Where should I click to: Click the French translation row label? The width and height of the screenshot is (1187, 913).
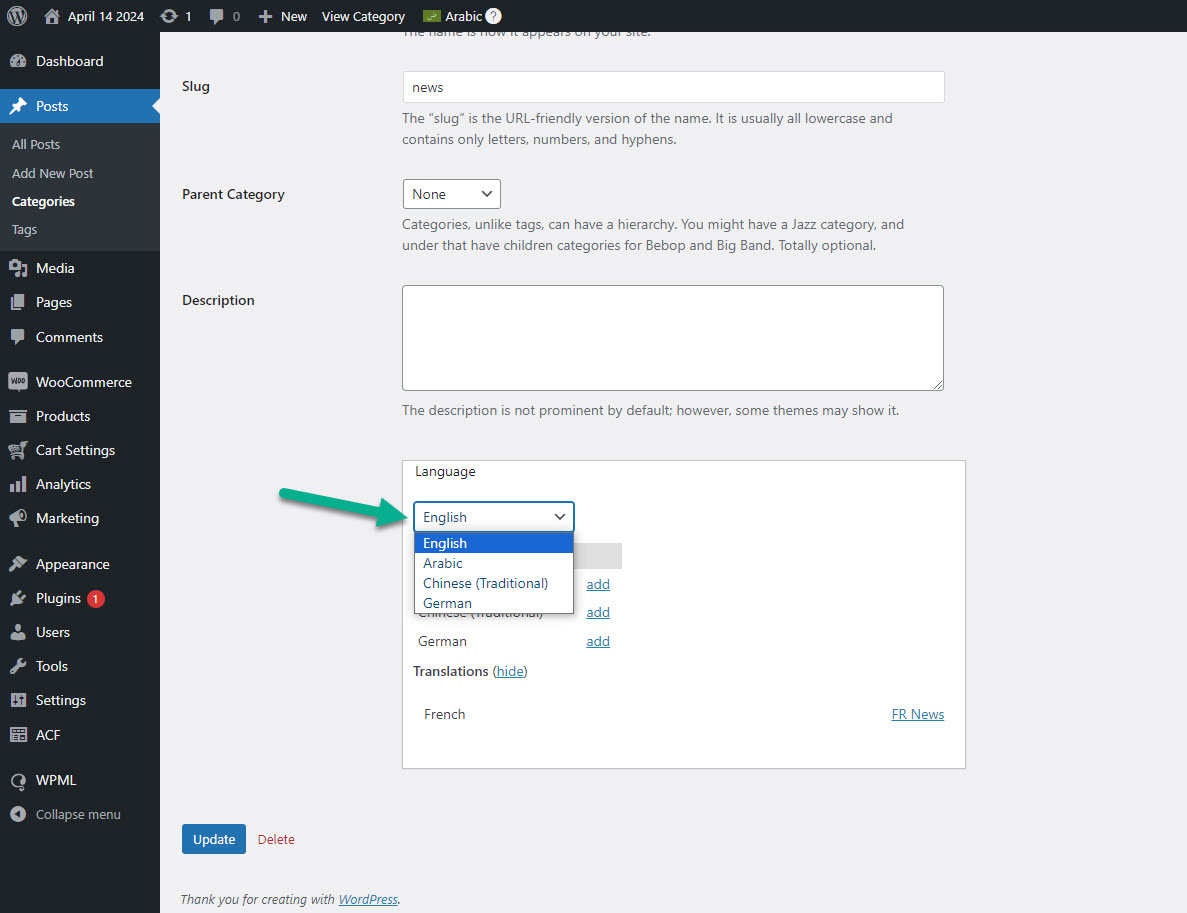[x=444, y=714]
